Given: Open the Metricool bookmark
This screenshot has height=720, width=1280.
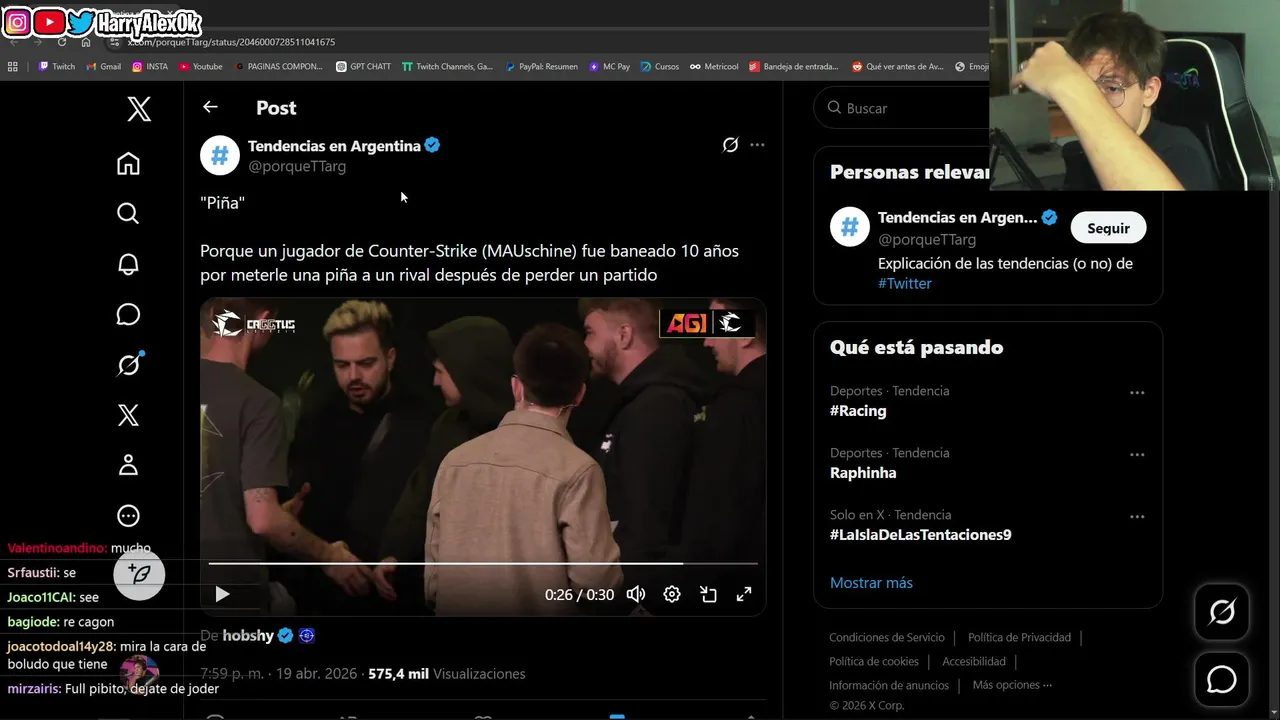Looking at the screenshot, I should pyautogui.click(x=714, y=67).
